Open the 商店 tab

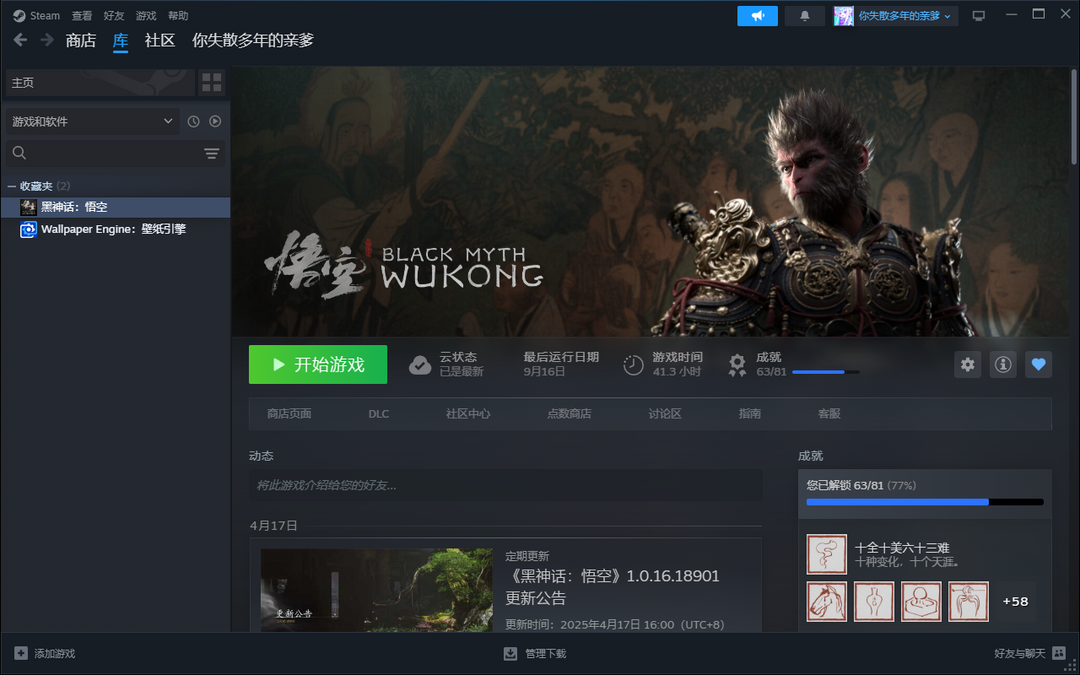pos(81,40)
